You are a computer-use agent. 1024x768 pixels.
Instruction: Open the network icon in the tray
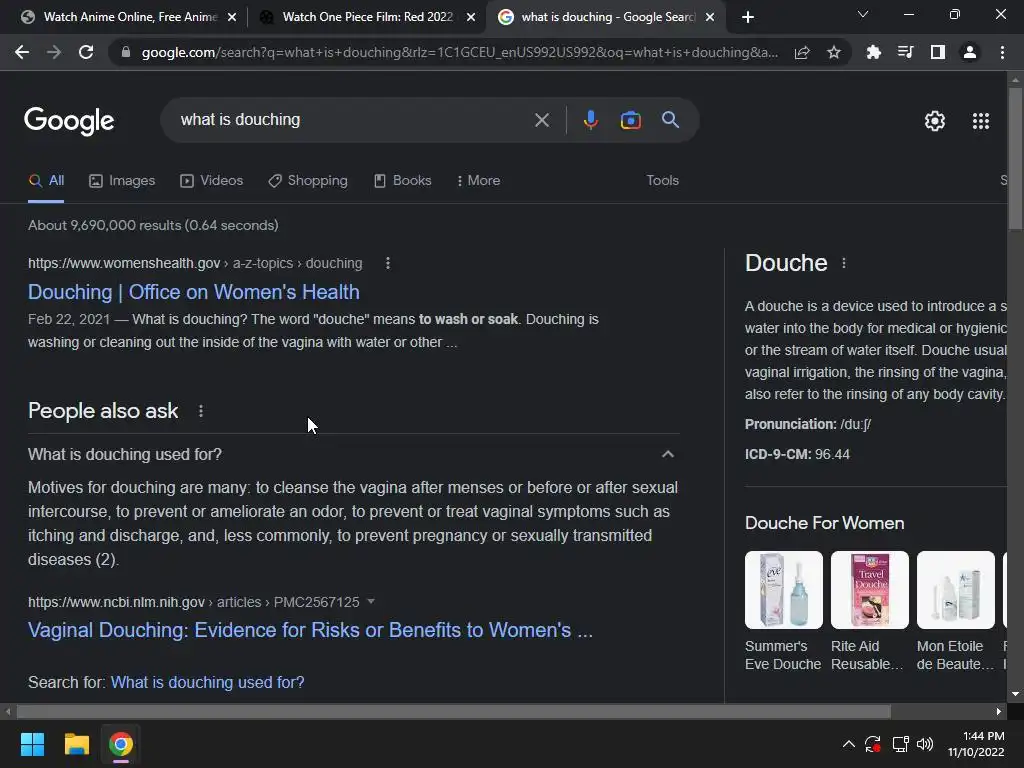[x=901, y=744]
